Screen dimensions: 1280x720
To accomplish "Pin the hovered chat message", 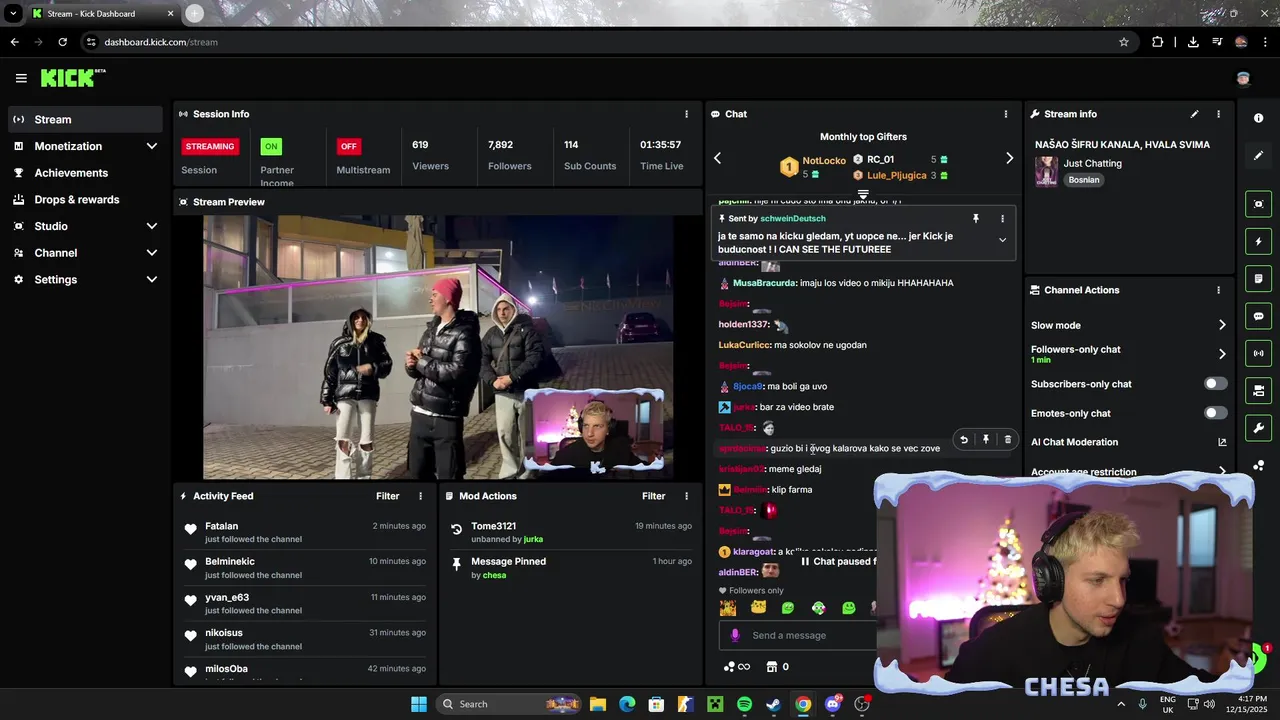I will pos(986,439).
